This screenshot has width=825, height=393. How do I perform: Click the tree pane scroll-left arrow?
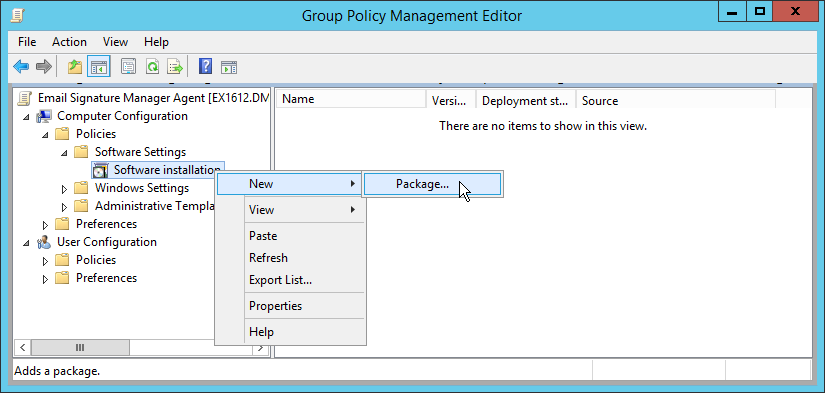coord(22,347)
